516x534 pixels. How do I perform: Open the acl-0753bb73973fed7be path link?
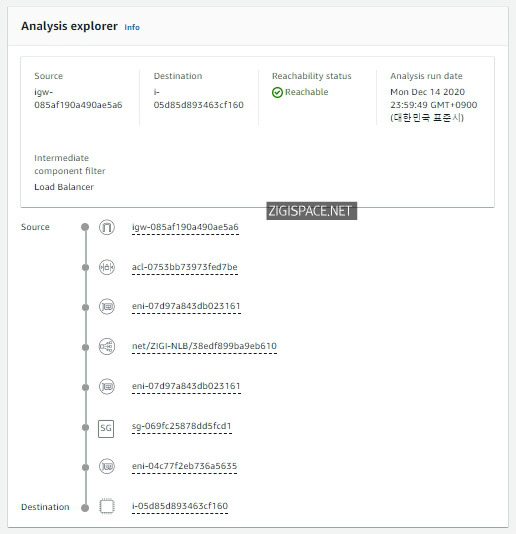coord(185,267)
